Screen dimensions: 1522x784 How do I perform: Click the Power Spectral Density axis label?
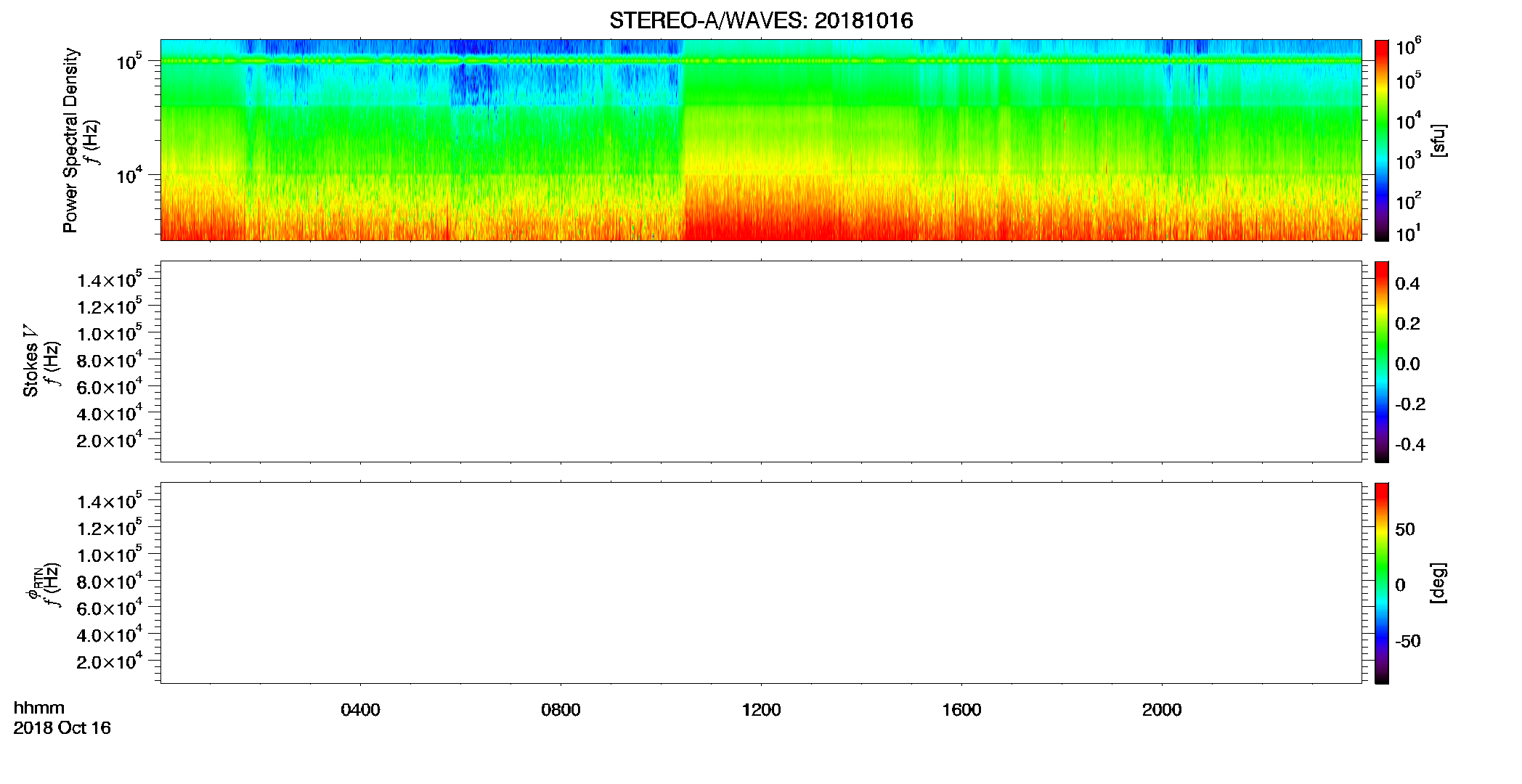(x=70, y=140)
